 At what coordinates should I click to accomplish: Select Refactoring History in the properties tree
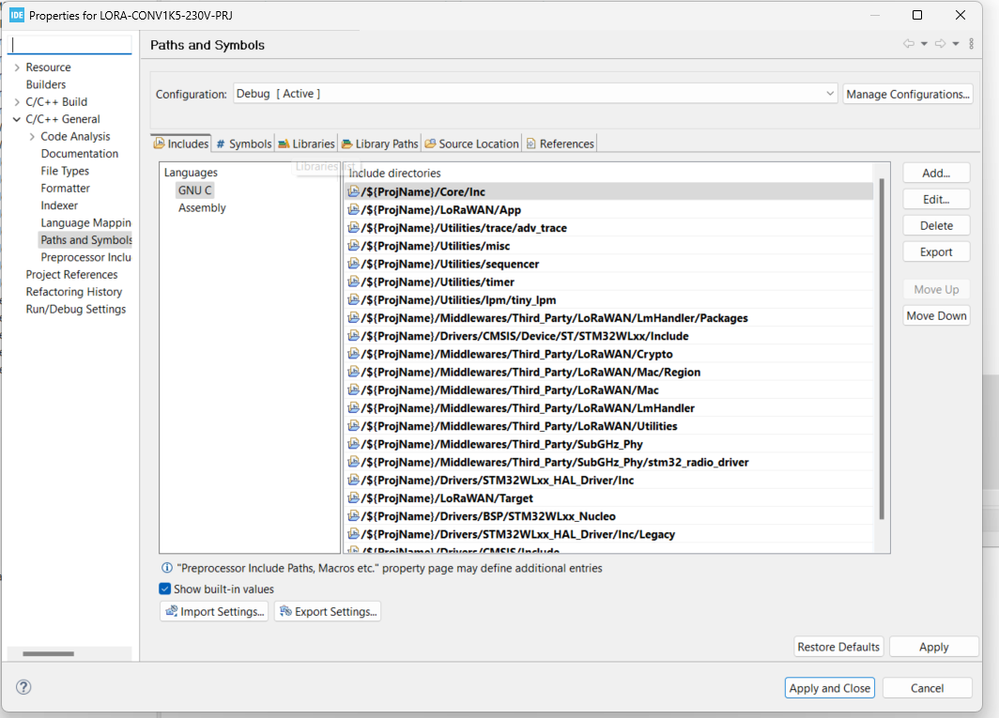pos(74,292)
